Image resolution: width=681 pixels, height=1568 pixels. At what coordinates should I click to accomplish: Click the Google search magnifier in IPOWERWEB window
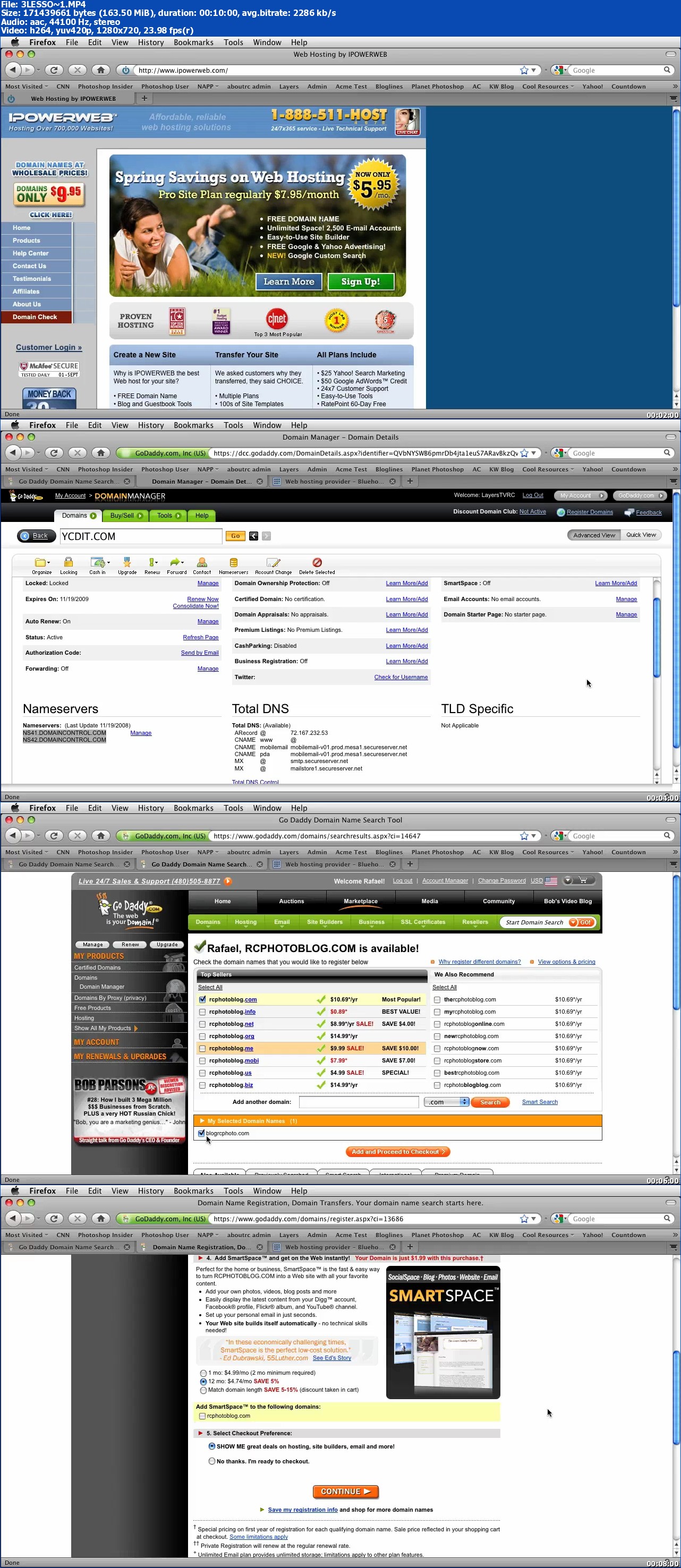pos(667,70)
